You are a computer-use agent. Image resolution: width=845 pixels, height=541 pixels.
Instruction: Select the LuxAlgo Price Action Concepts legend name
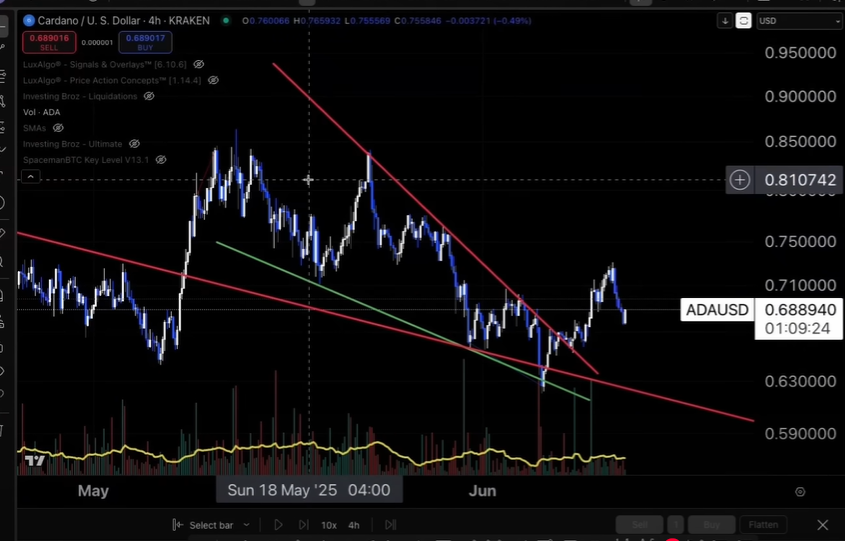coord(112,80)
